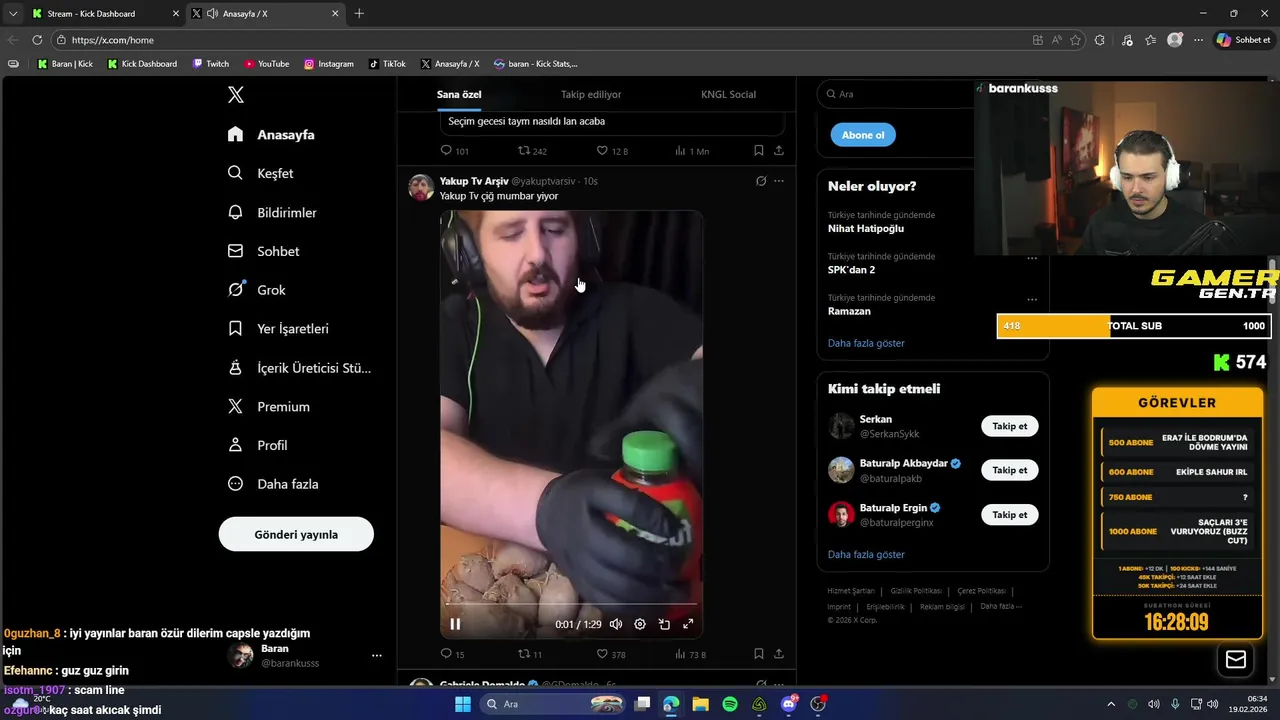
Task: Open Discord from taskbar
Action: (789, 704)
